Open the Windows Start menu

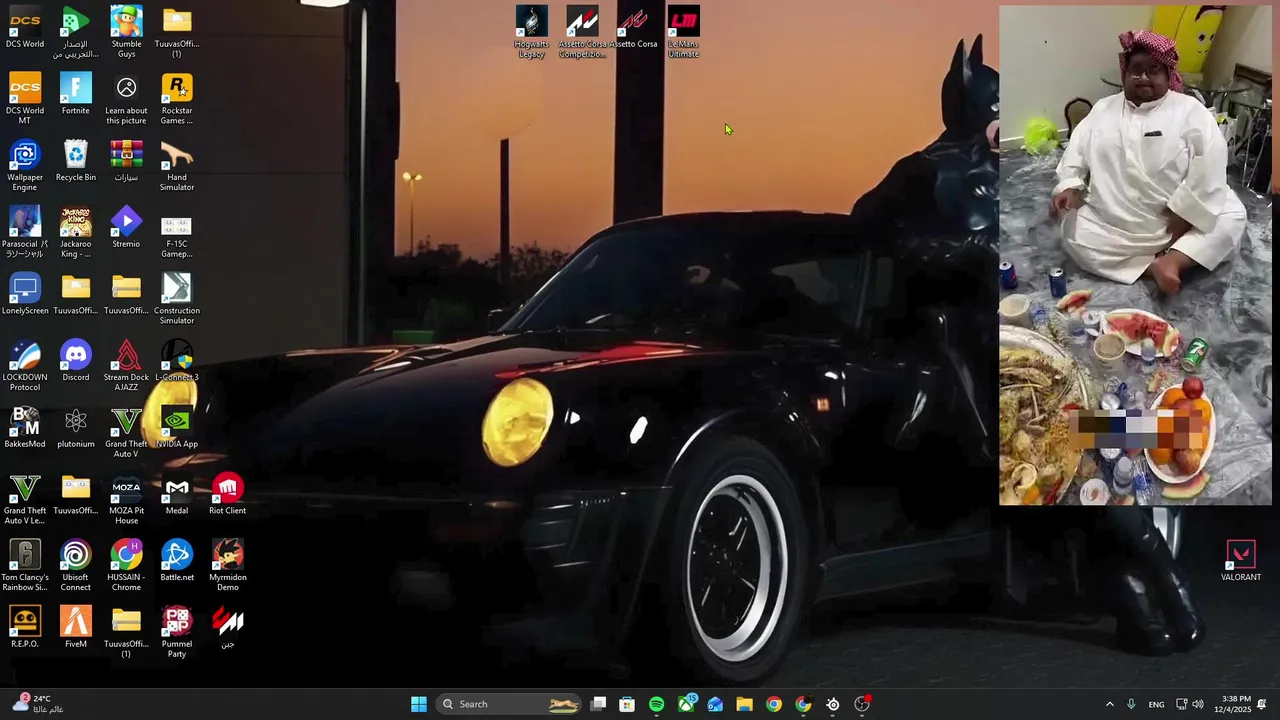point(419,704)
